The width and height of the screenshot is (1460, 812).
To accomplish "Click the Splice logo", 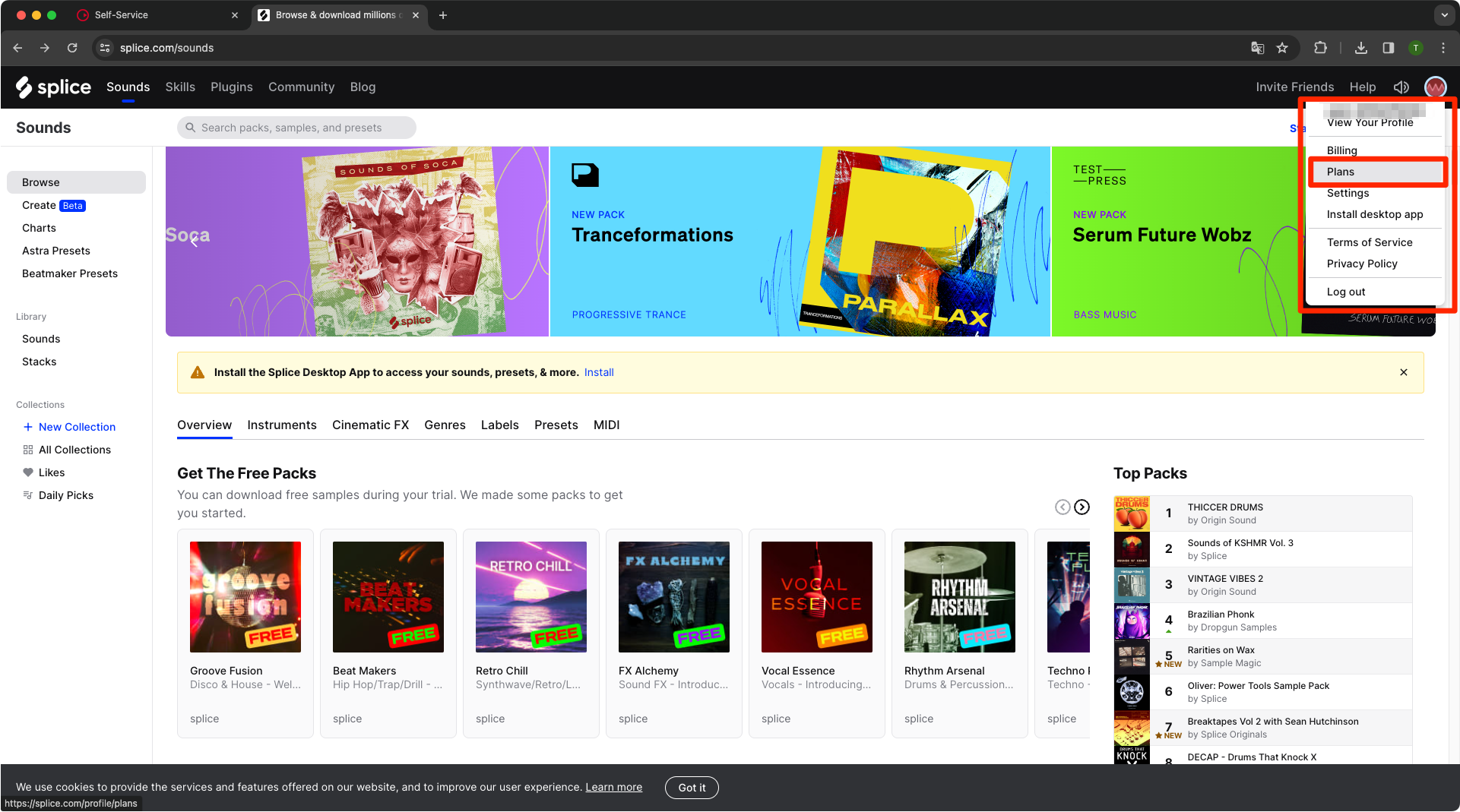I will 53,87.
